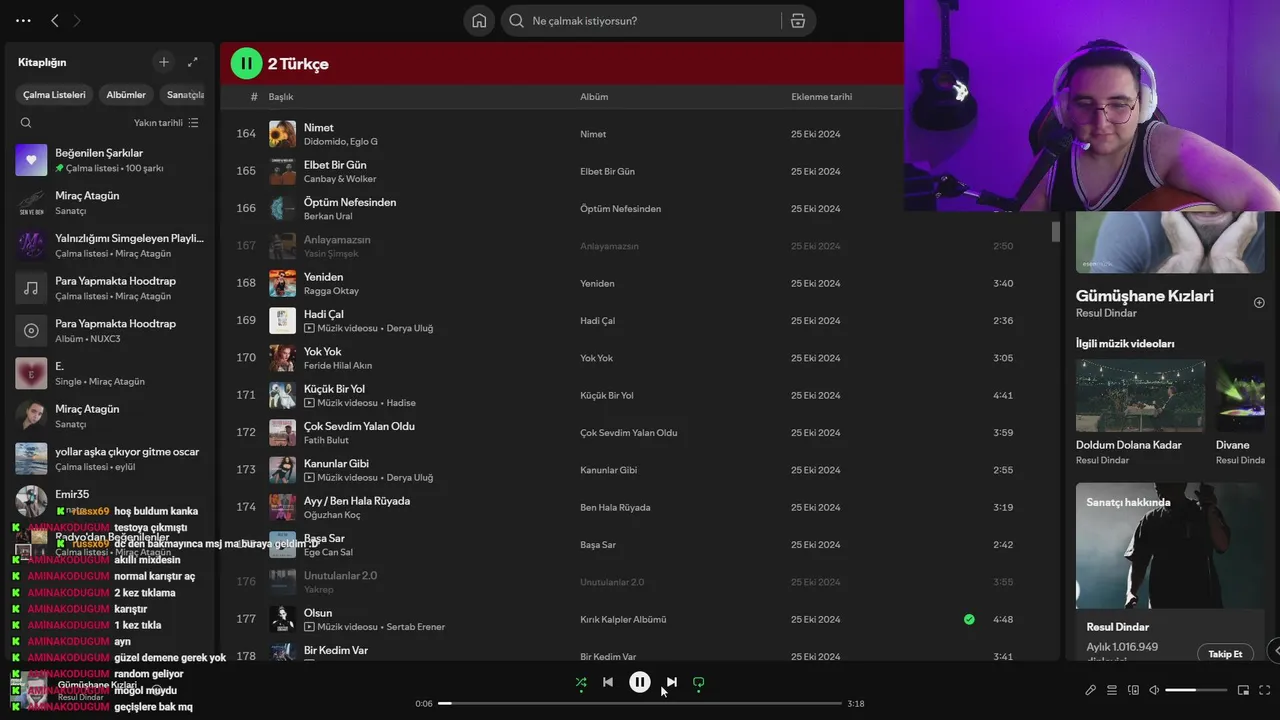Click 'Yok Yok' album cover thumbnail
The image size is (1280, 720).
pyautogui.click(x=282, y=358)
